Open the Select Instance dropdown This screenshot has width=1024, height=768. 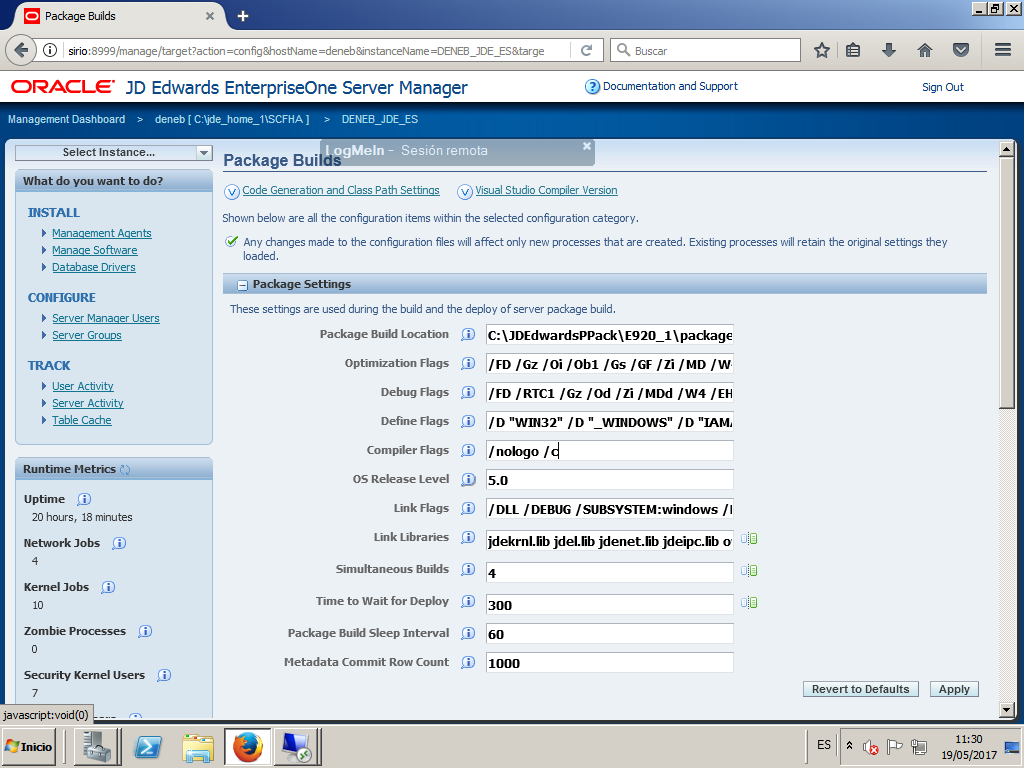[x=114, y=152]
